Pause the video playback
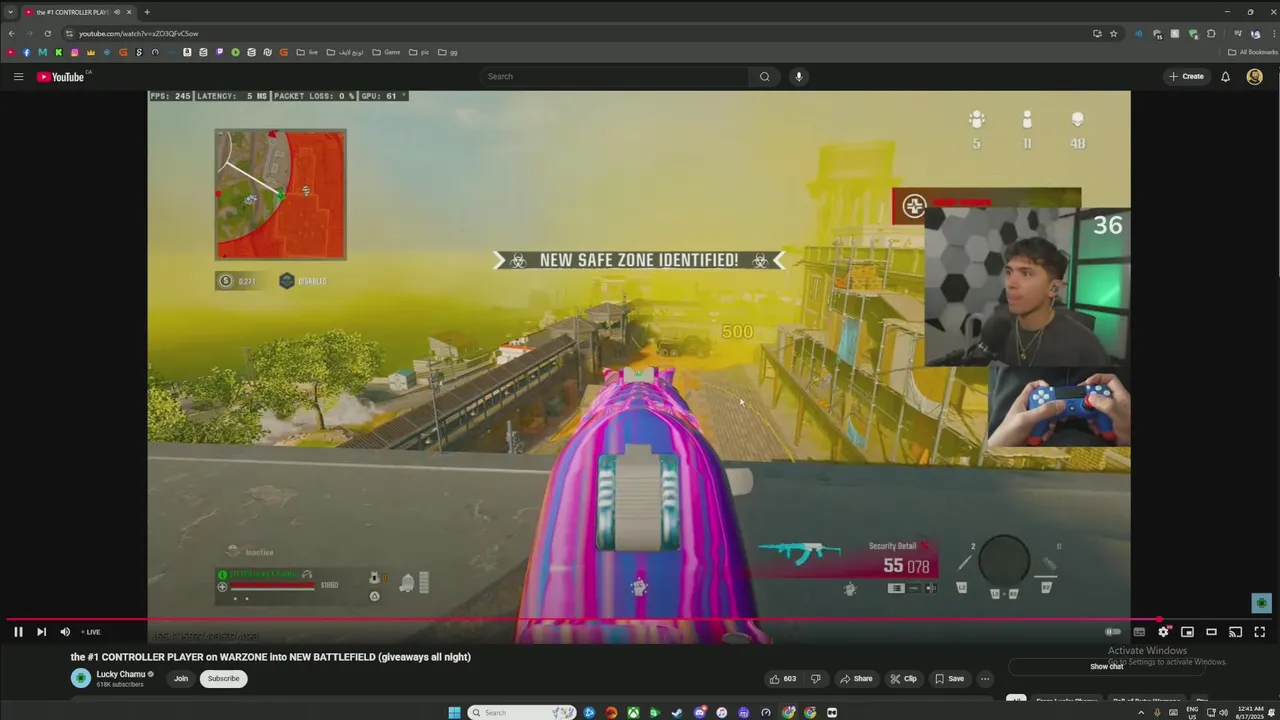The width and height of the screenshot is (1280, 720). click(18, 631)
